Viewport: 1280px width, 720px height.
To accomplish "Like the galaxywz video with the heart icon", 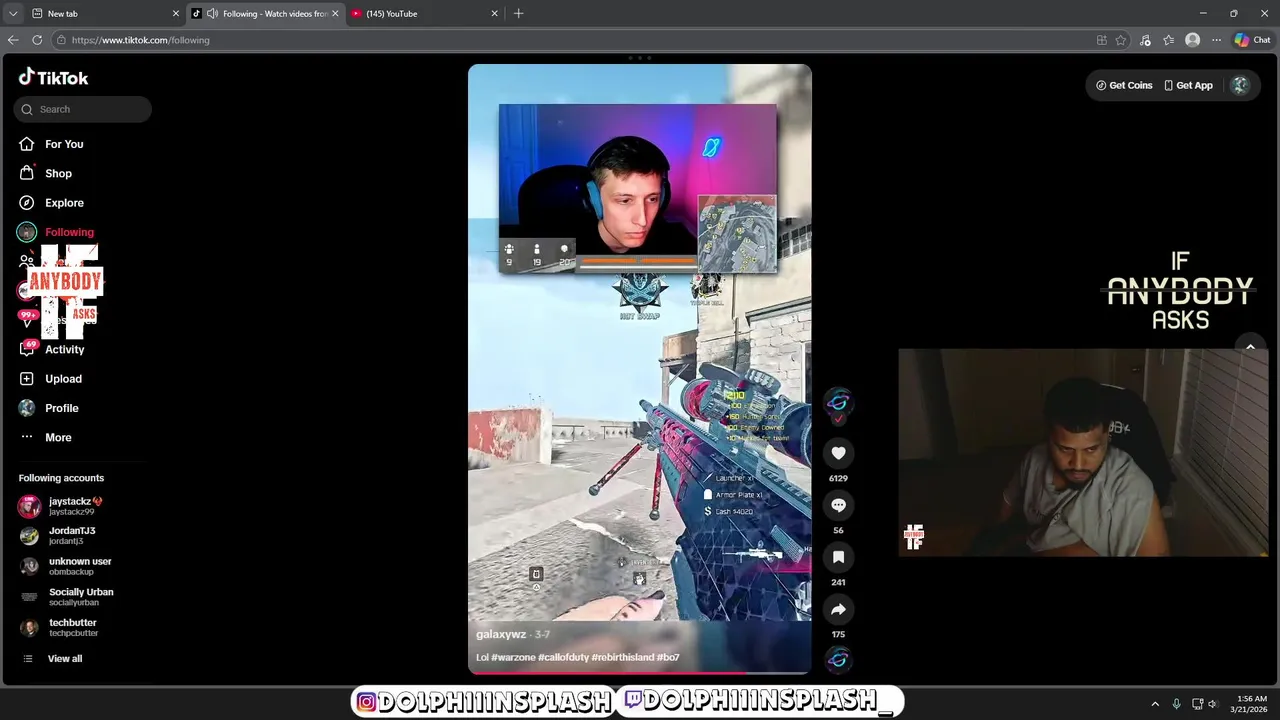I will 838,453.
